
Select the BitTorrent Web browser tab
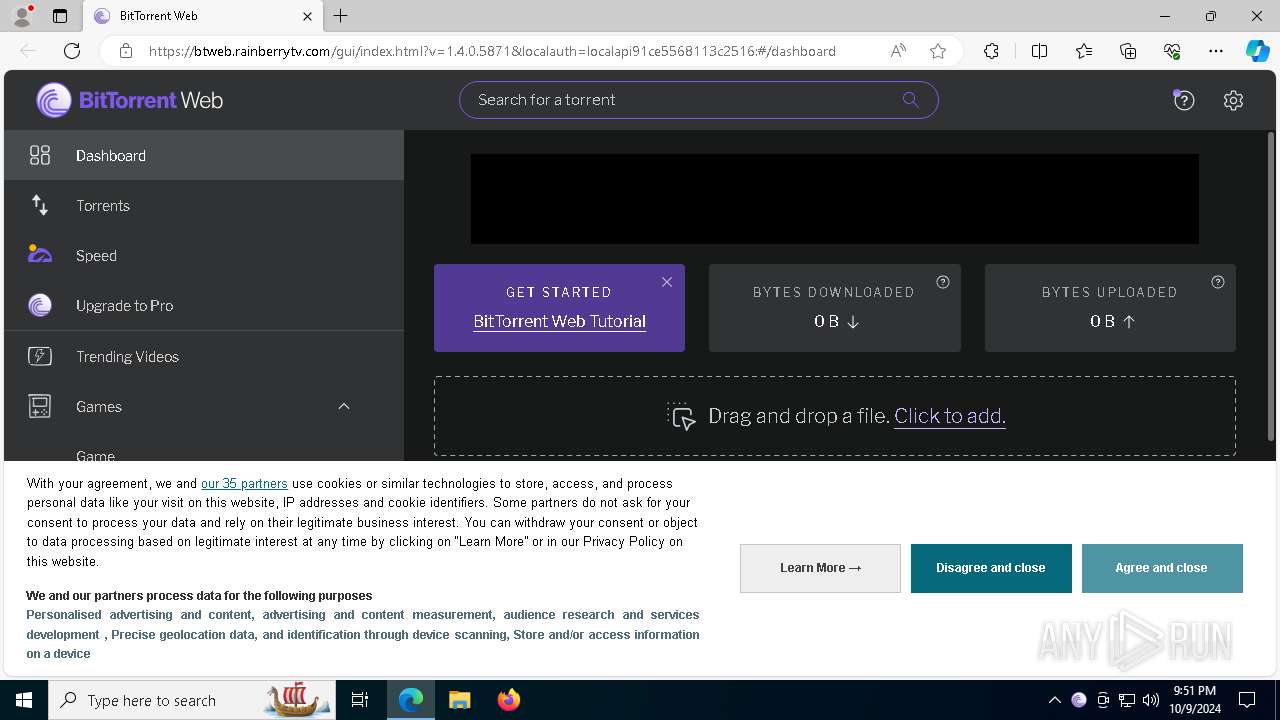coord(202,16)
